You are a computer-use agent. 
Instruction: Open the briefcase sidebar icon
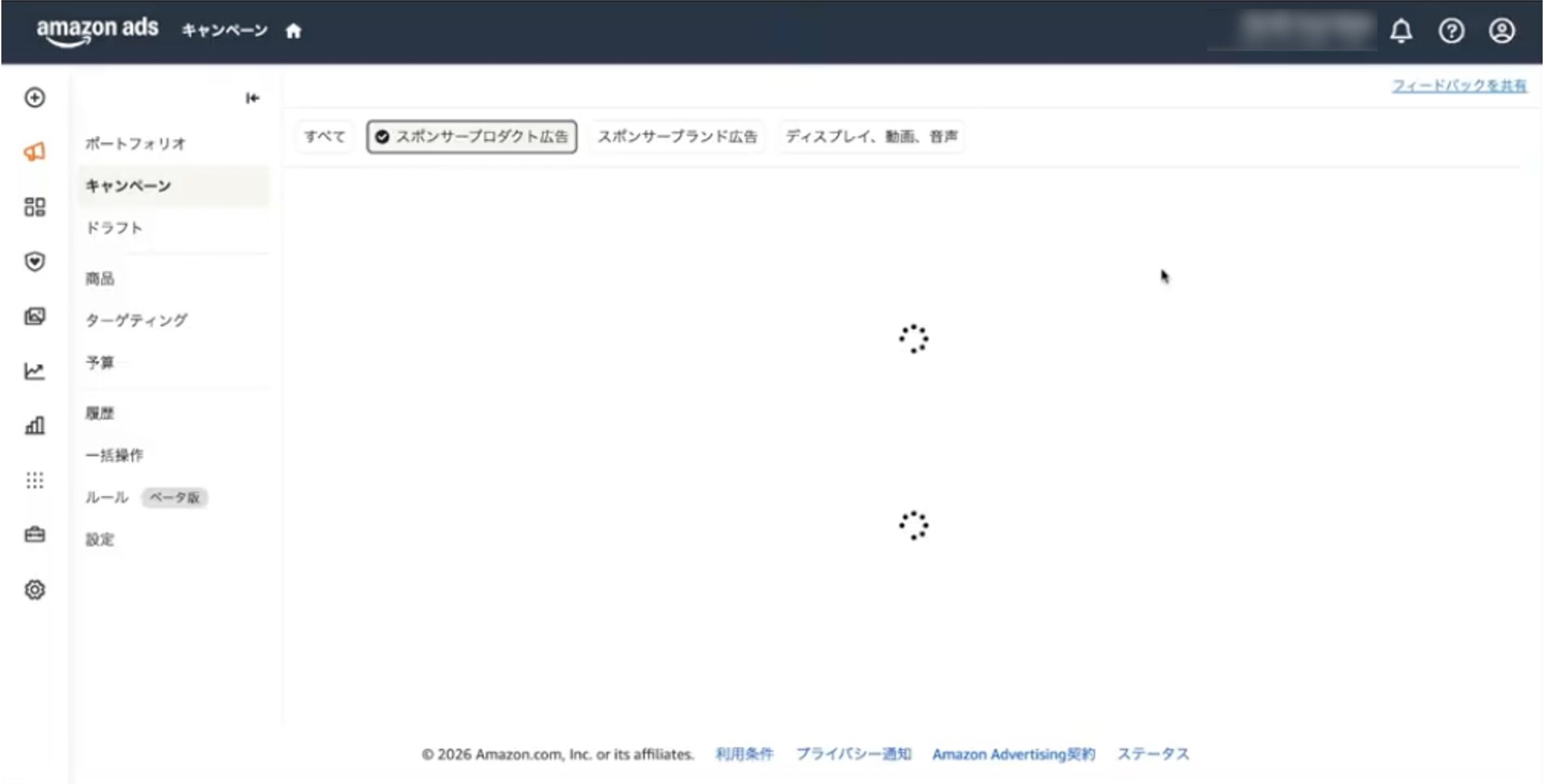tap(35, 535)
